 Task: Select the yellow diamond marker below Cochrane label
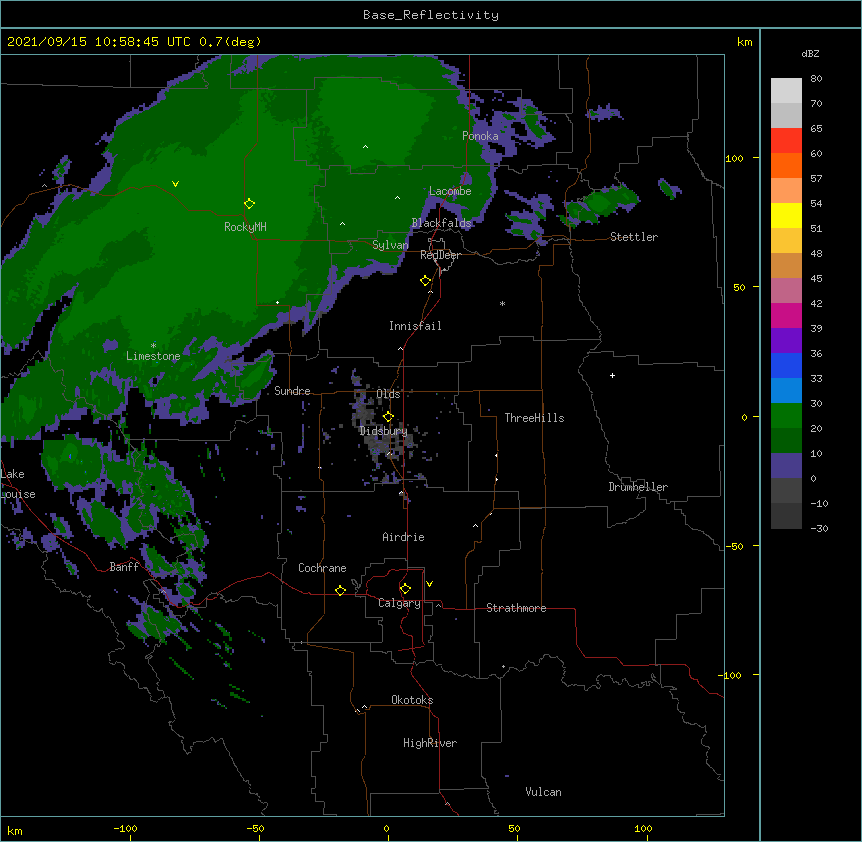pyautogui.click(x=340, y=590)
